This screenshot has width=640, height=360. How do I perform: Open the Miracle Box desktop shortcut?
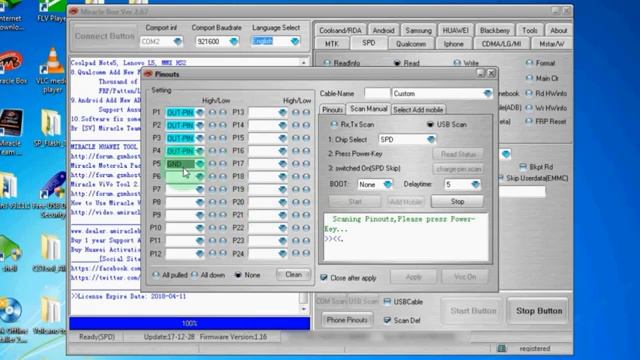tap(11, 66)
